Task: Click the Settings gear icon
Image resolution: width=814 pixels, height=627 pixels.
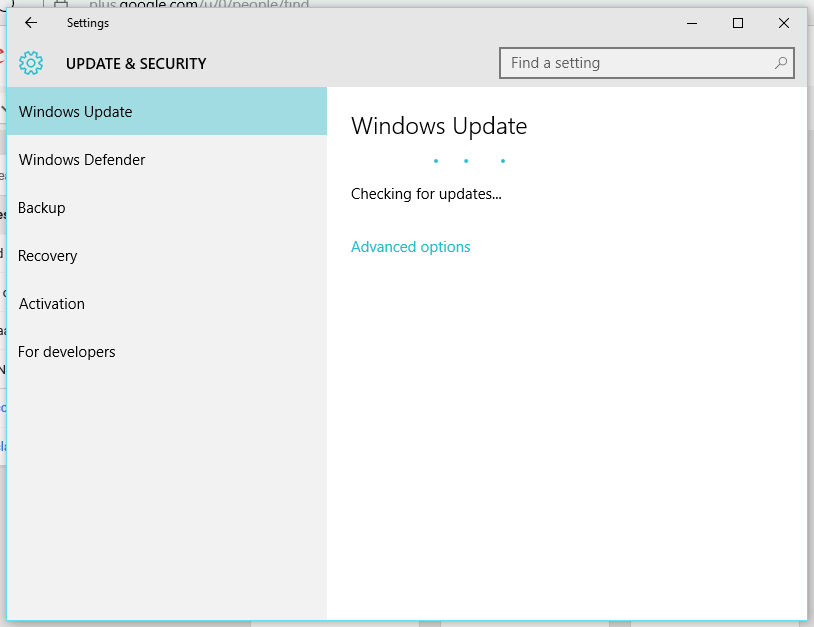Action: point(31,62)
